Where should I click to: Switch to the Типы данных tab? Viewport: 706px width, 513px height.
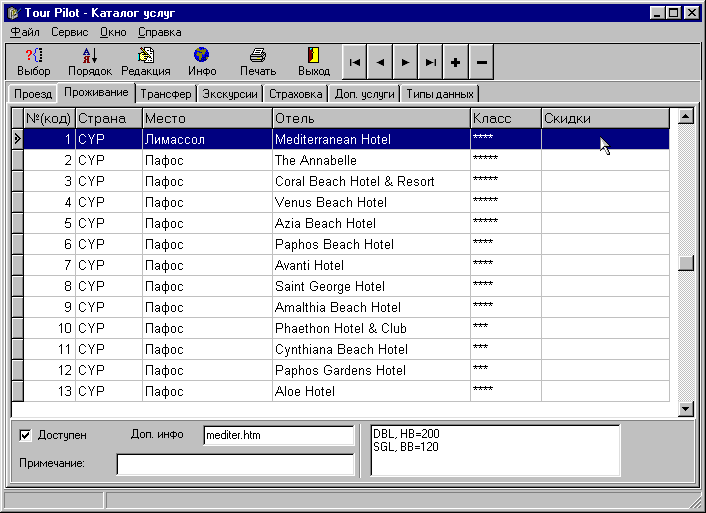coord(440,94)
